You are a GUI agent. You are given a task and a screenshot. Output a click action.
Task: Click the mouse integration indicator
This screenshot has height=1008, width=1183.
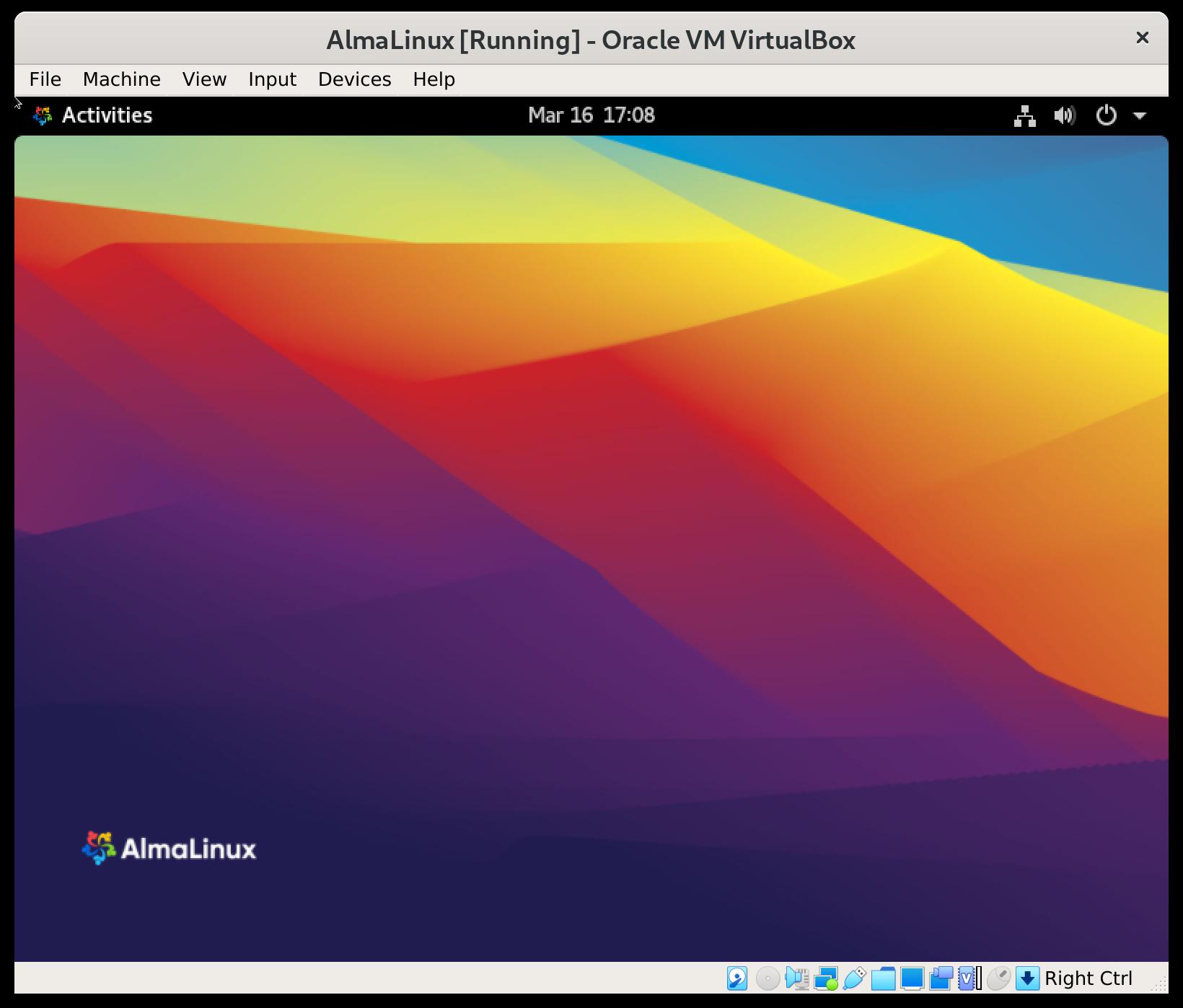pyautogui.click(x=998, y=978)
